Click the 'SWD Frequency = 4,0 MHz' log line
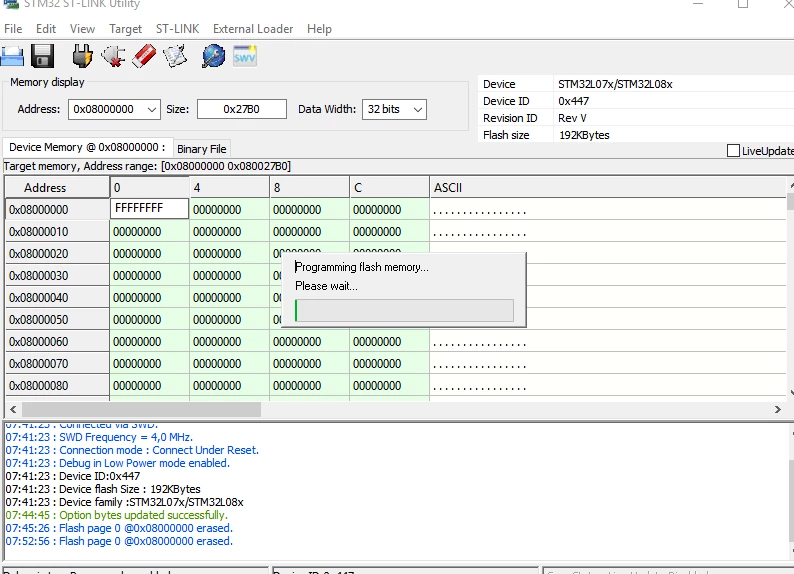This screenshot has height=574, width=794. 99,437
